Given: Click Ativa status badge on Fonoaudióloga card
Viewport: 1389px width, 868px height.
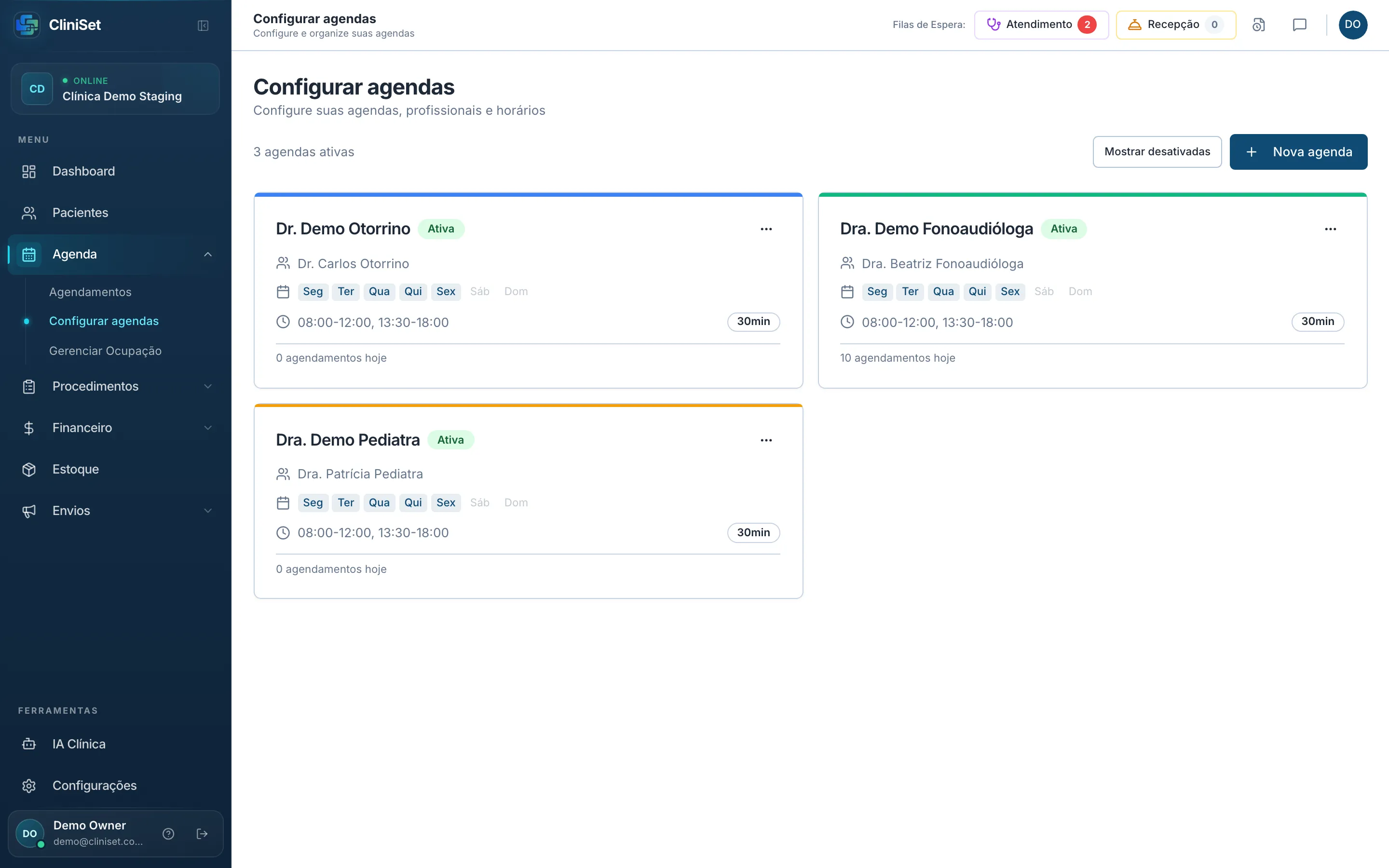Looking at the screenshot, I should point(1063,229).
